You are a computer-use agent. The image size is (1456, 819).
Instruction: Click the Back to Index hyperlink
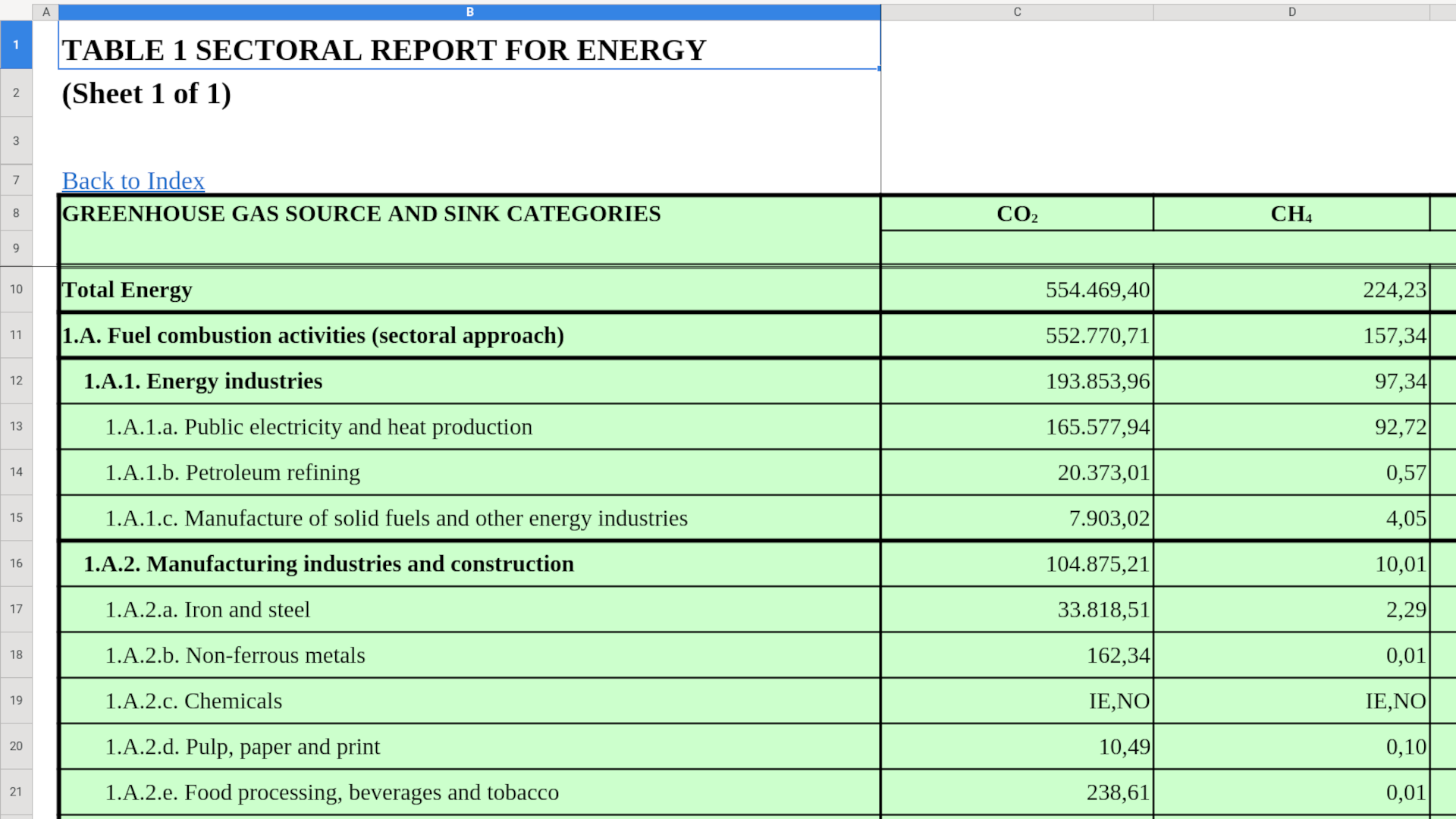point(133,180)
